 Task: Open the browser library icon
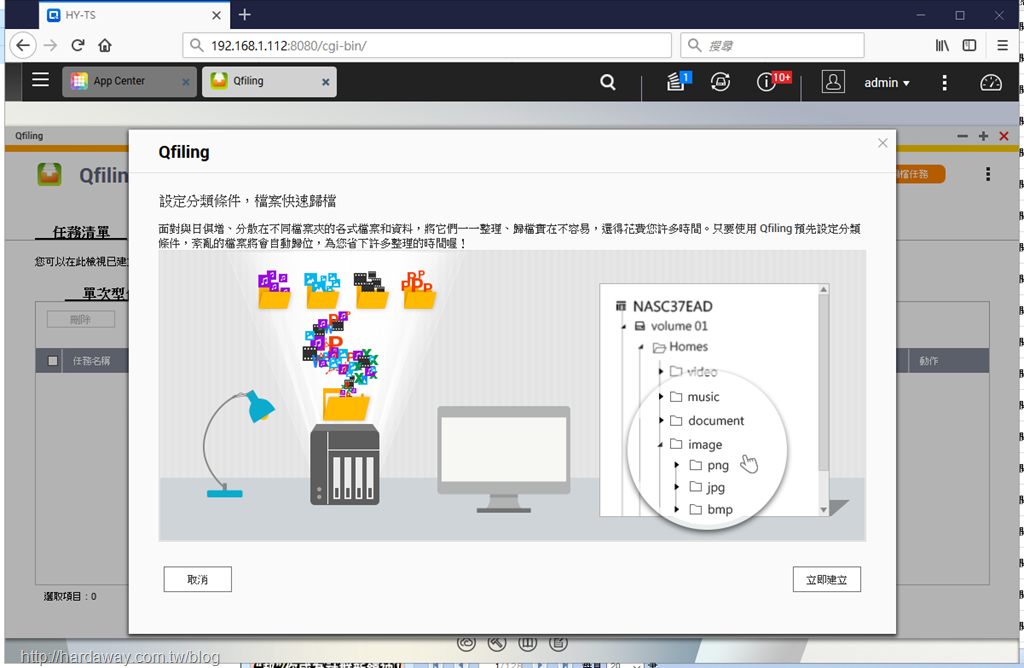942,45
